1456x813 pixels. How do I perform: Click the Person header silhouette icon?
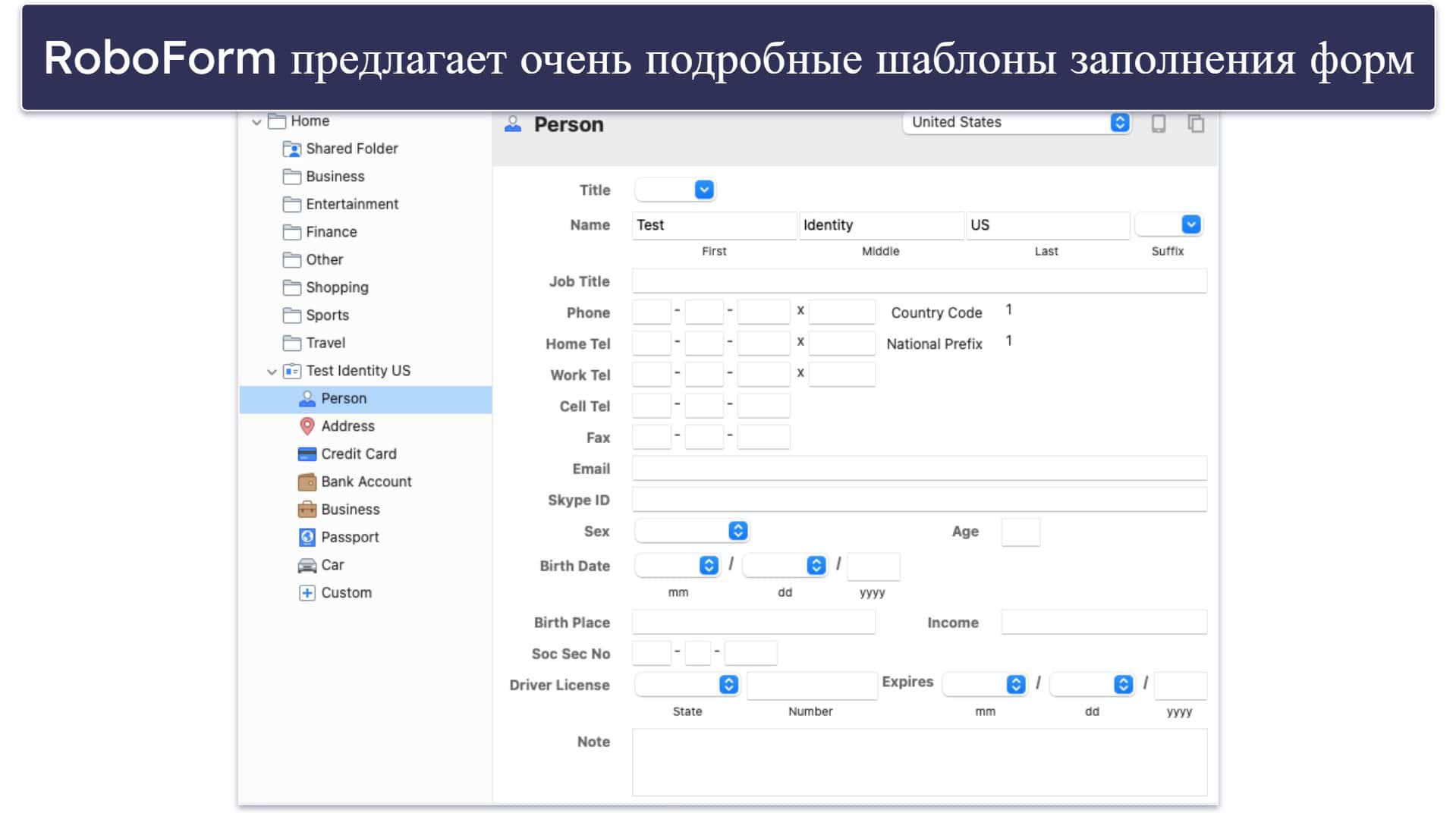pos(513,124)
